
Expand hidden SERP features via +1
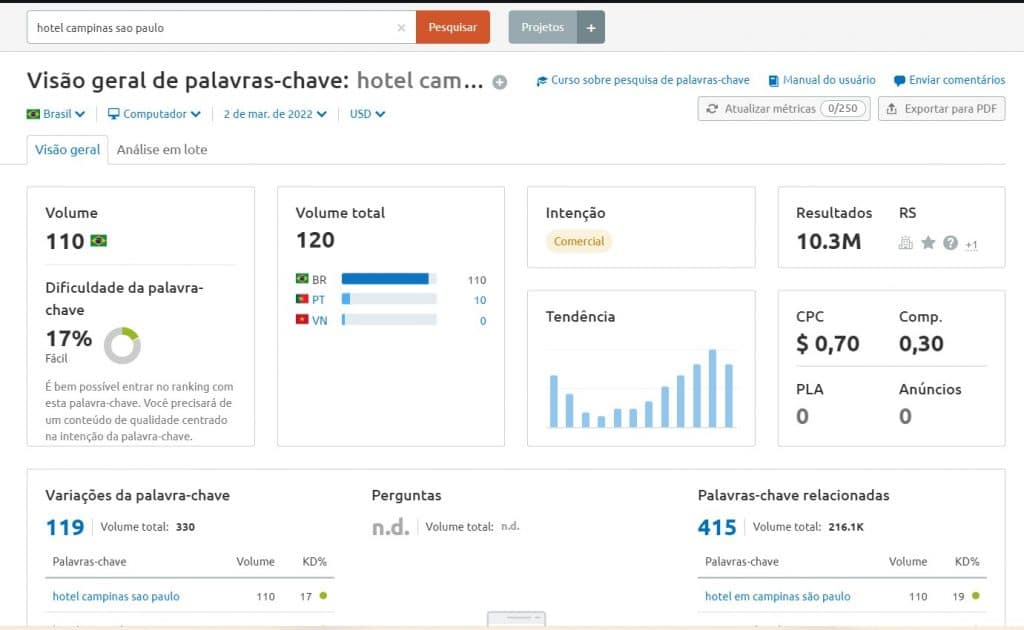(971, 243)
